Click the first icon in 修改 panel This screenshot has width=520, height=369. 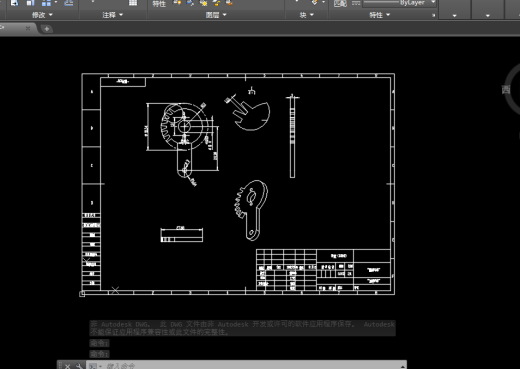14,3
